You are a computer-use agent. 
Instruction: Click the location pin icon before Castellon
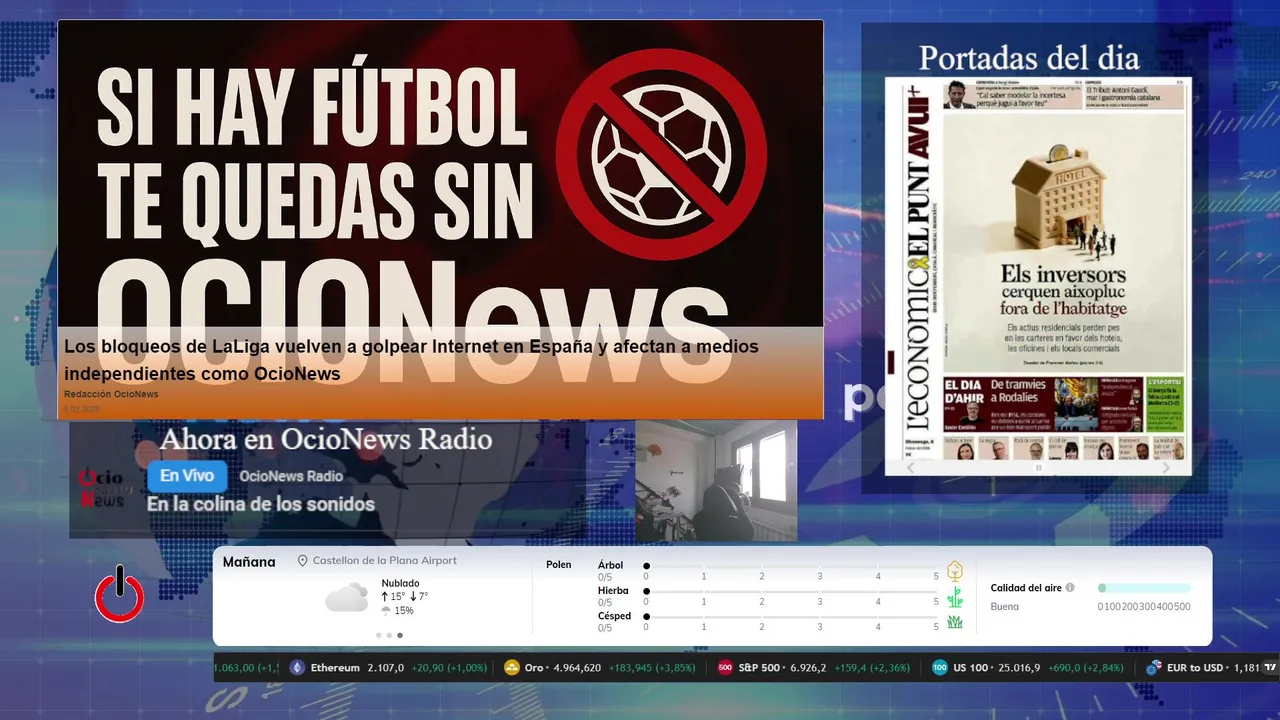(303, 561)
